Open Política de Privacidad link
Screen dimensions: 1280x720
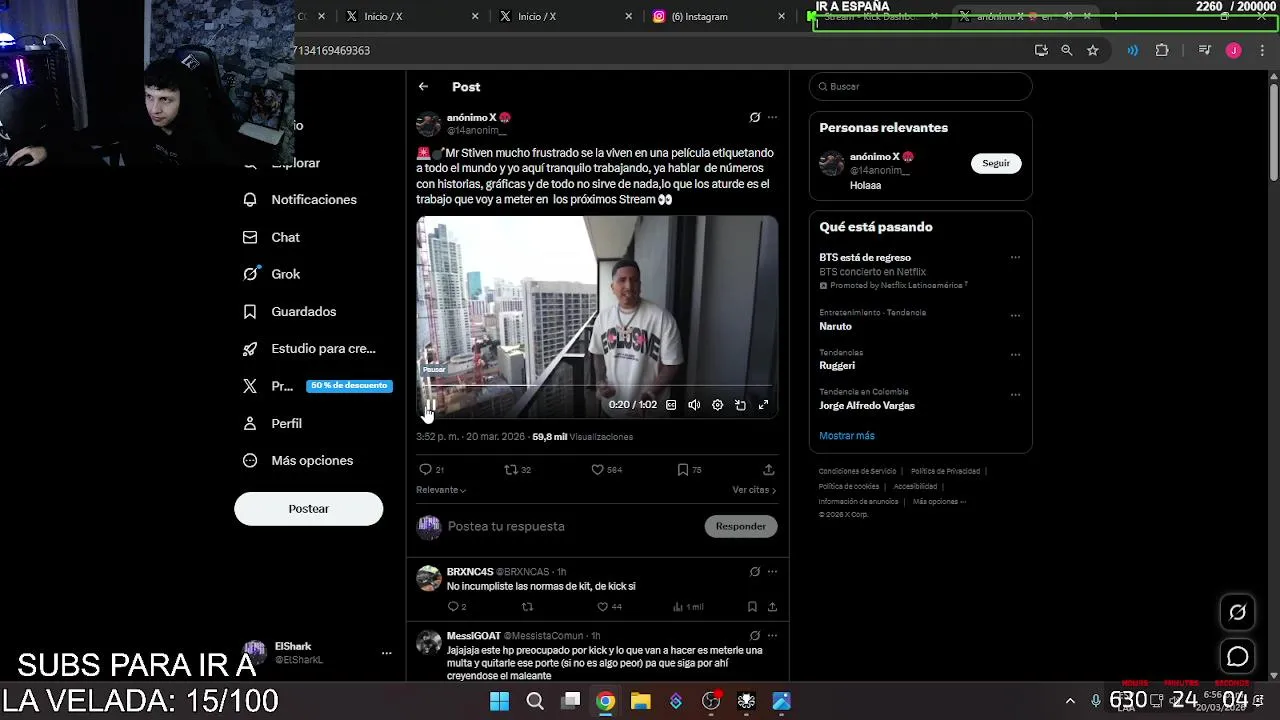(945, 471)
